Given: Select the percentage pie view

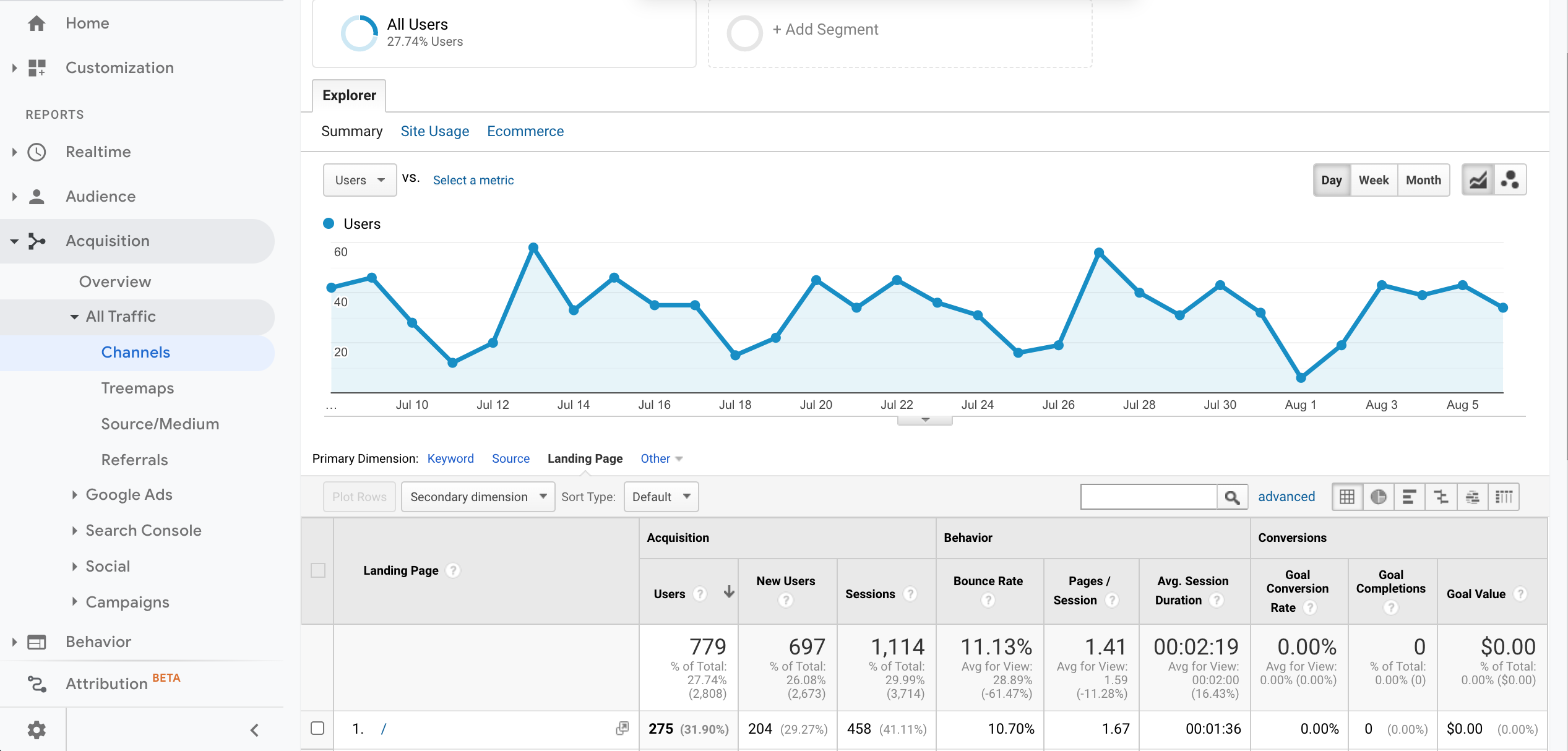Looking at the screenshot, I should 1378,496.
